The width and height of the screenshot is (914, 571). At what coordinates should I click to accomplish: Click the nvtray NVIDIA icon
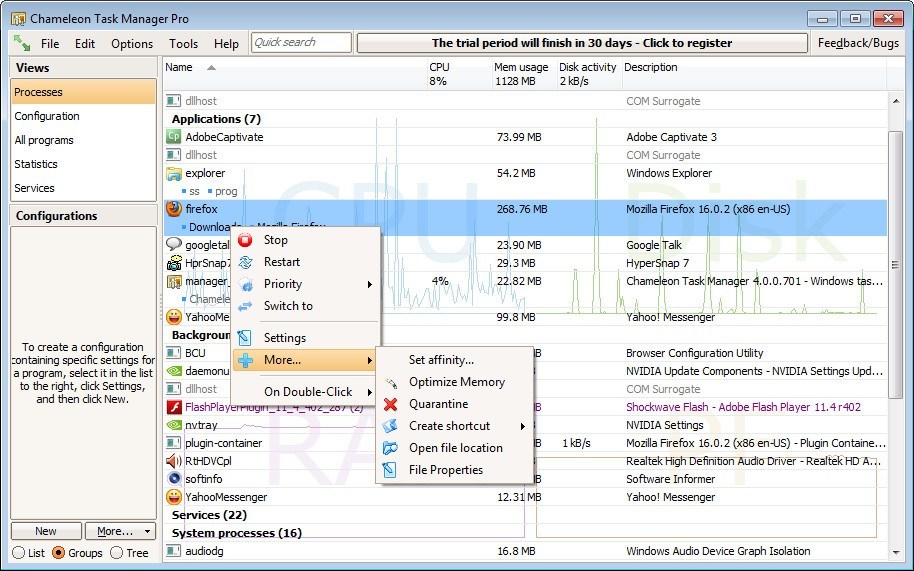174,425
